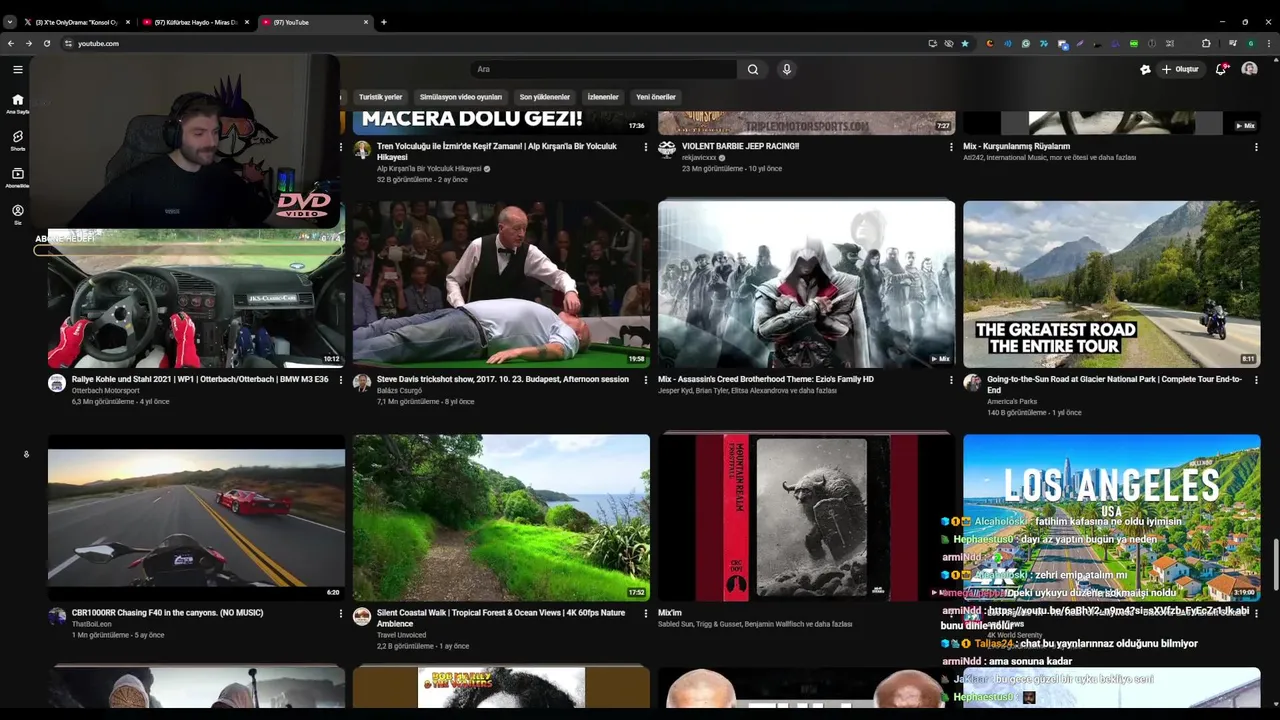1280x720 pixels.
Task: Switch to the X'te OnlyDrama browser tab
Action: [x=75, y=22]
